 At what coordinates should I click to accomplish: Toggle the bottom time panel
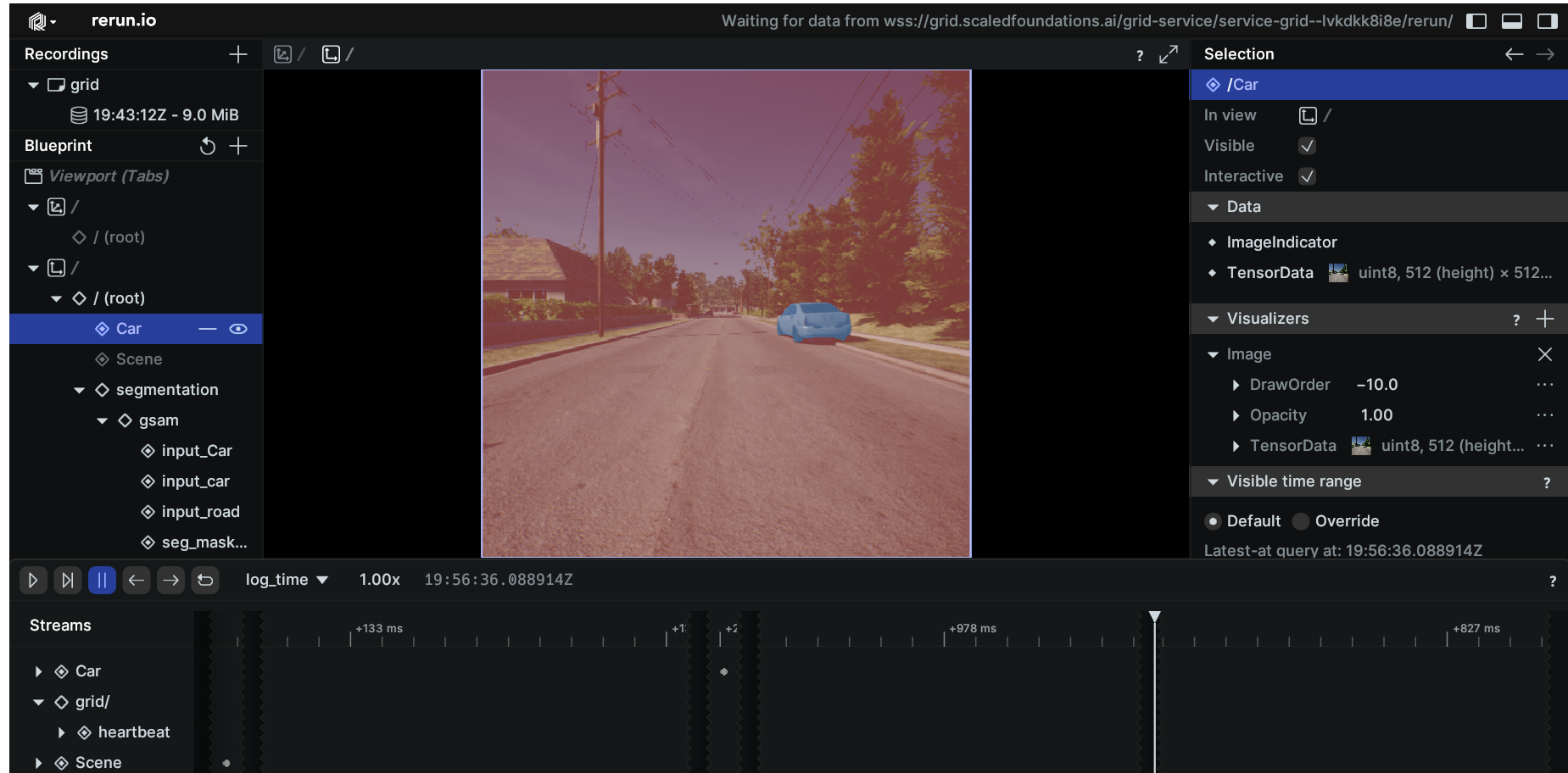[x=1512, y=21]
